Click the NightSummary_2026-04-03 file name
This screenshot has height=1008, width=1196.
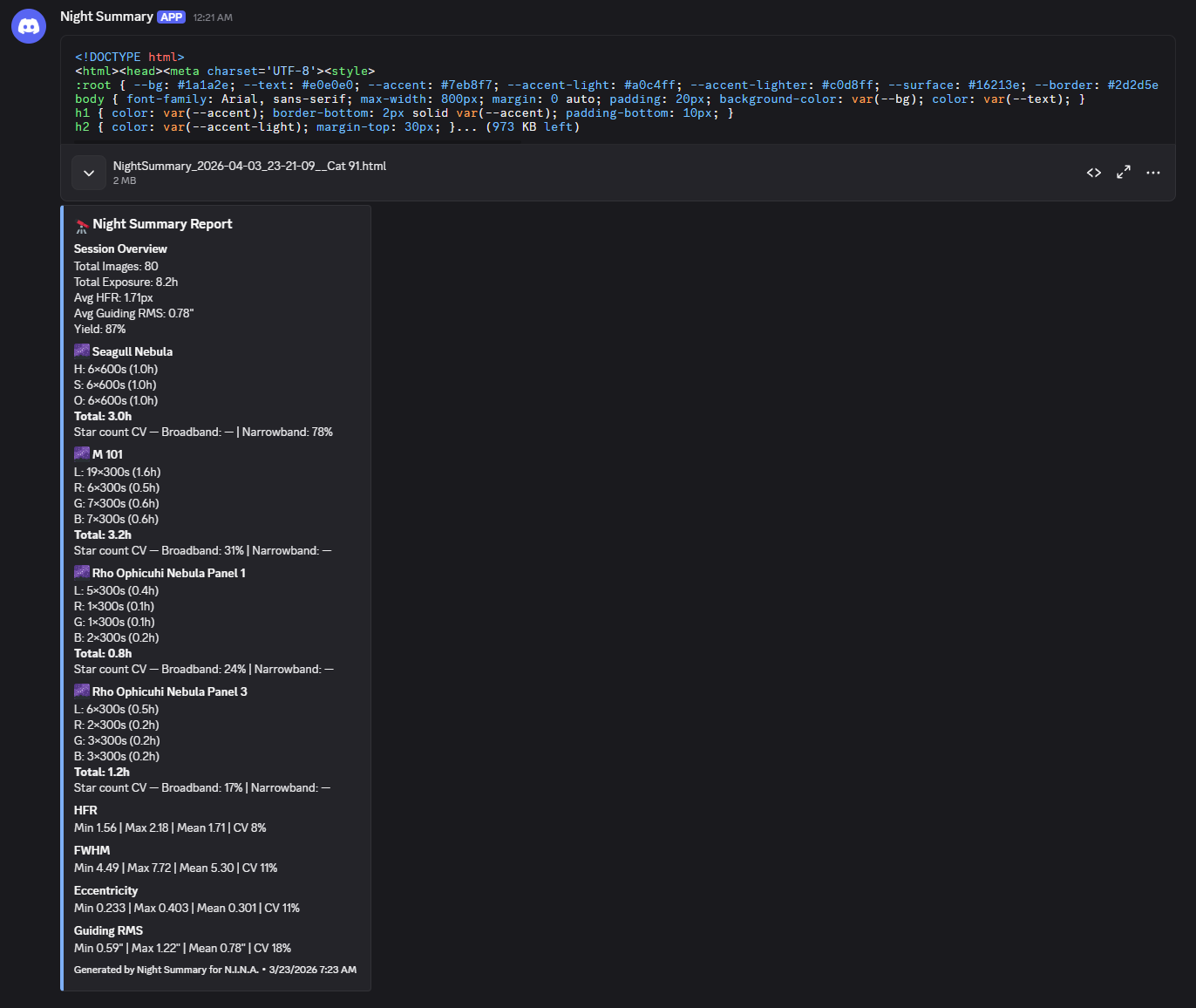point(249,166)
